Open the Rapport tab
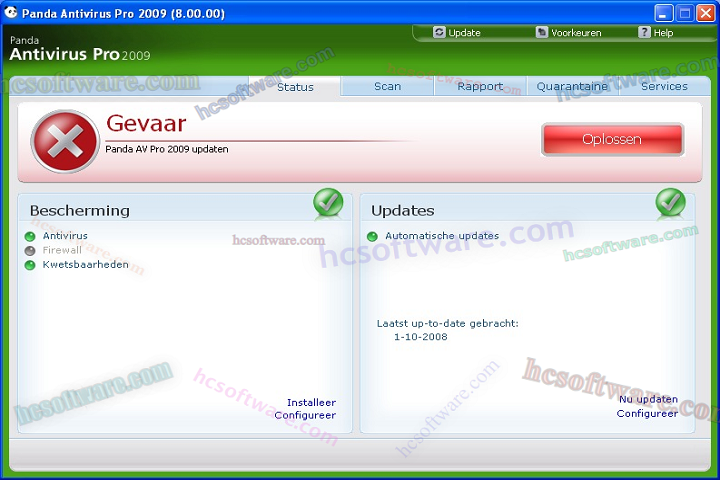Image resolution: width=720 pixels, height=480 pixels. (x=480, y=86)
